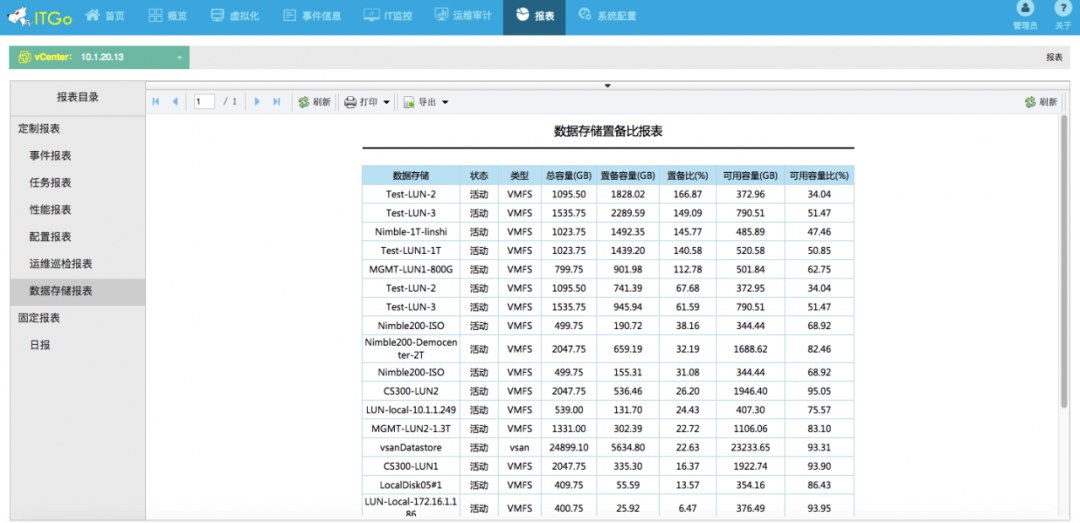Open the 首页 home tab

(x=105, y=16)
